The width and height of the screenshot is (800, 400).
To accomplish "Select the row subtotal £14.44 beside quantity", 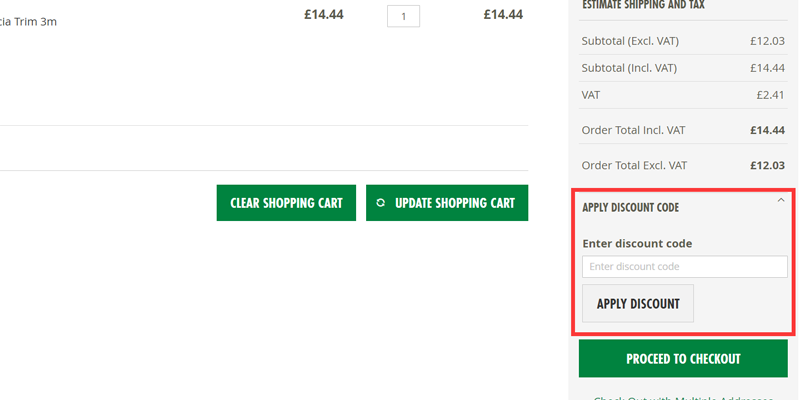I will pos(504,14).
